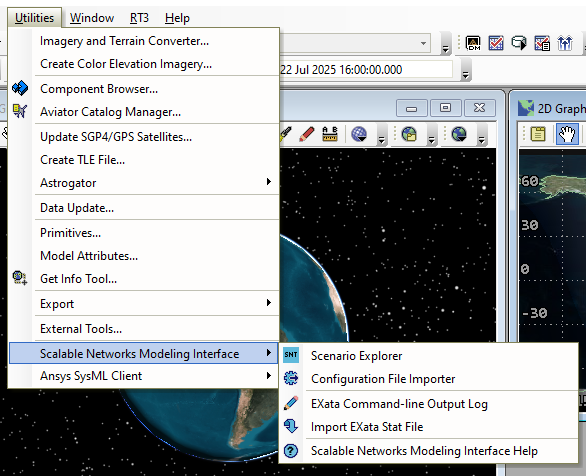Open the wide combo box dropdown arrow in top toolbar
586x476 pixels.
coord(423,43)
